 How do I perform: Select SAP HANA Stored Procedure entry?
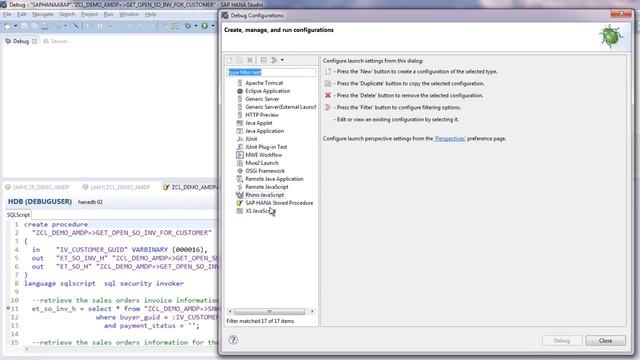(x=279, y=203)
